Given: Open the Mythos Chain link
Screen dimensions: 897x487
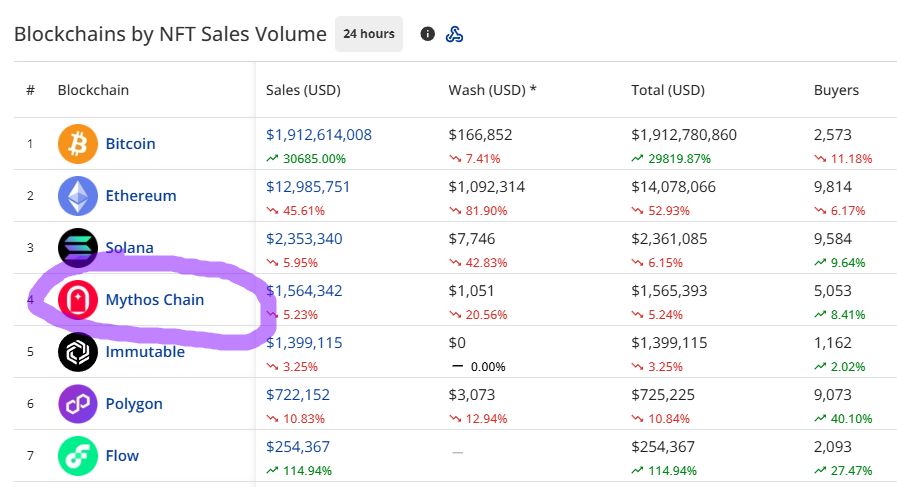Looking at the screenshot, I should tap(155, 300).
